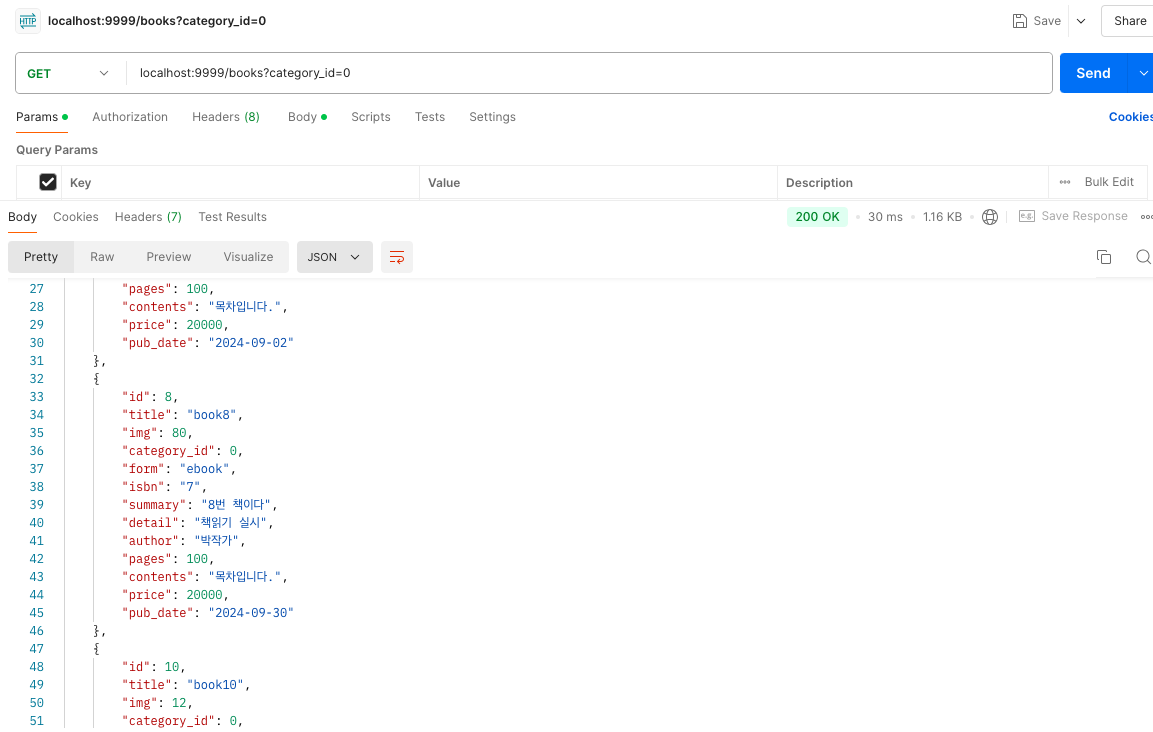This screenshot has height=732, width=1153.
Task: Open response more-options ellipsis icon
Action: coord(1146,217)
